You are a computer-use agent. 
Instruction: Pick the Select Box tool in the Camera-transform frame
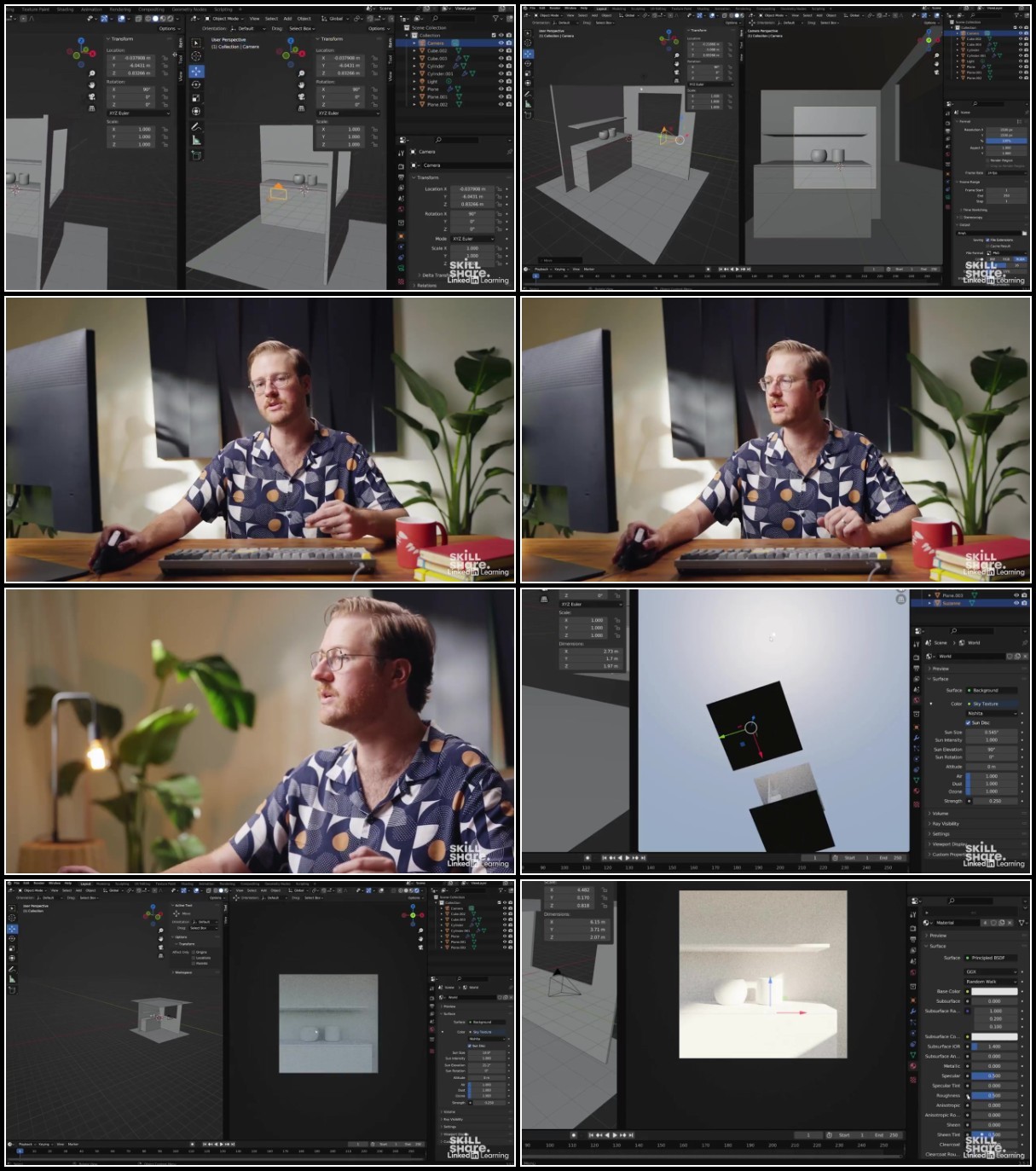(196, 43)
